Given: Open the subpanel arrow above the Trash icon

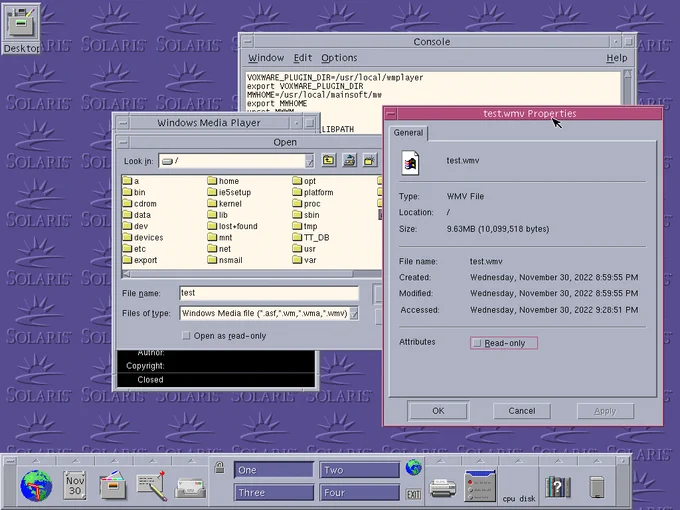Looking at the screenshot, I should (597, 461).
